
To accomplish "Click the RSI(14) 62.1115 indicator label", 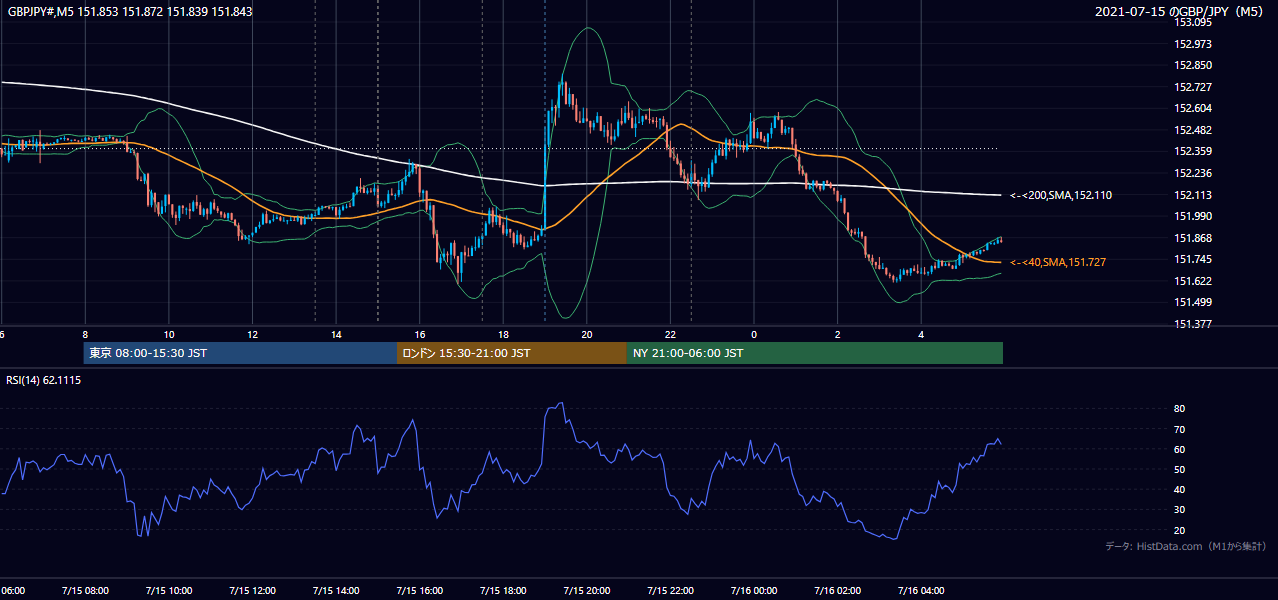I will click(44, 380).
